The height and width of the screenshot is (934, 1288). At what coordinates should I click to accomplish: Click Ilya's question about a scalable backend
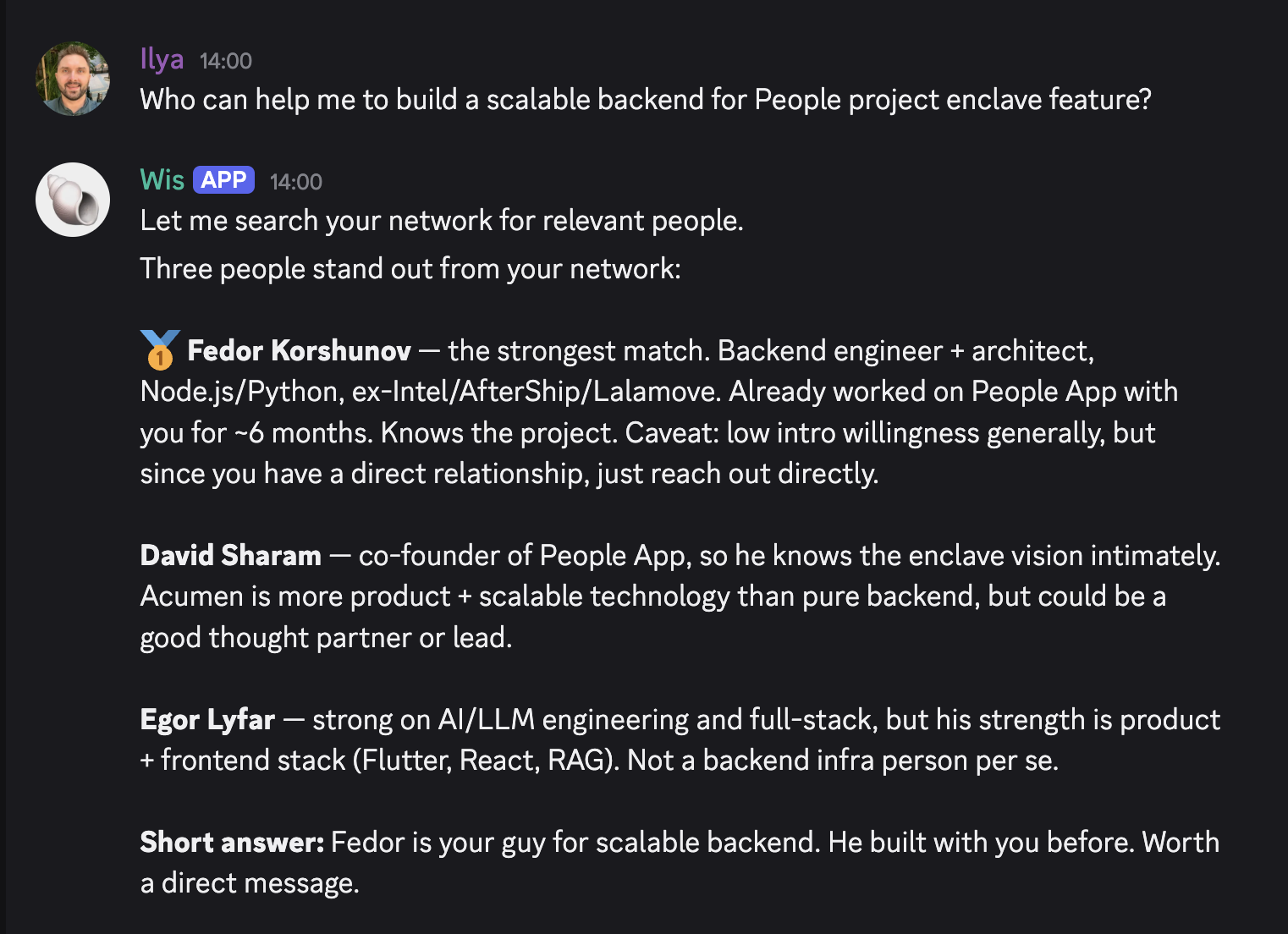point(646,99)
